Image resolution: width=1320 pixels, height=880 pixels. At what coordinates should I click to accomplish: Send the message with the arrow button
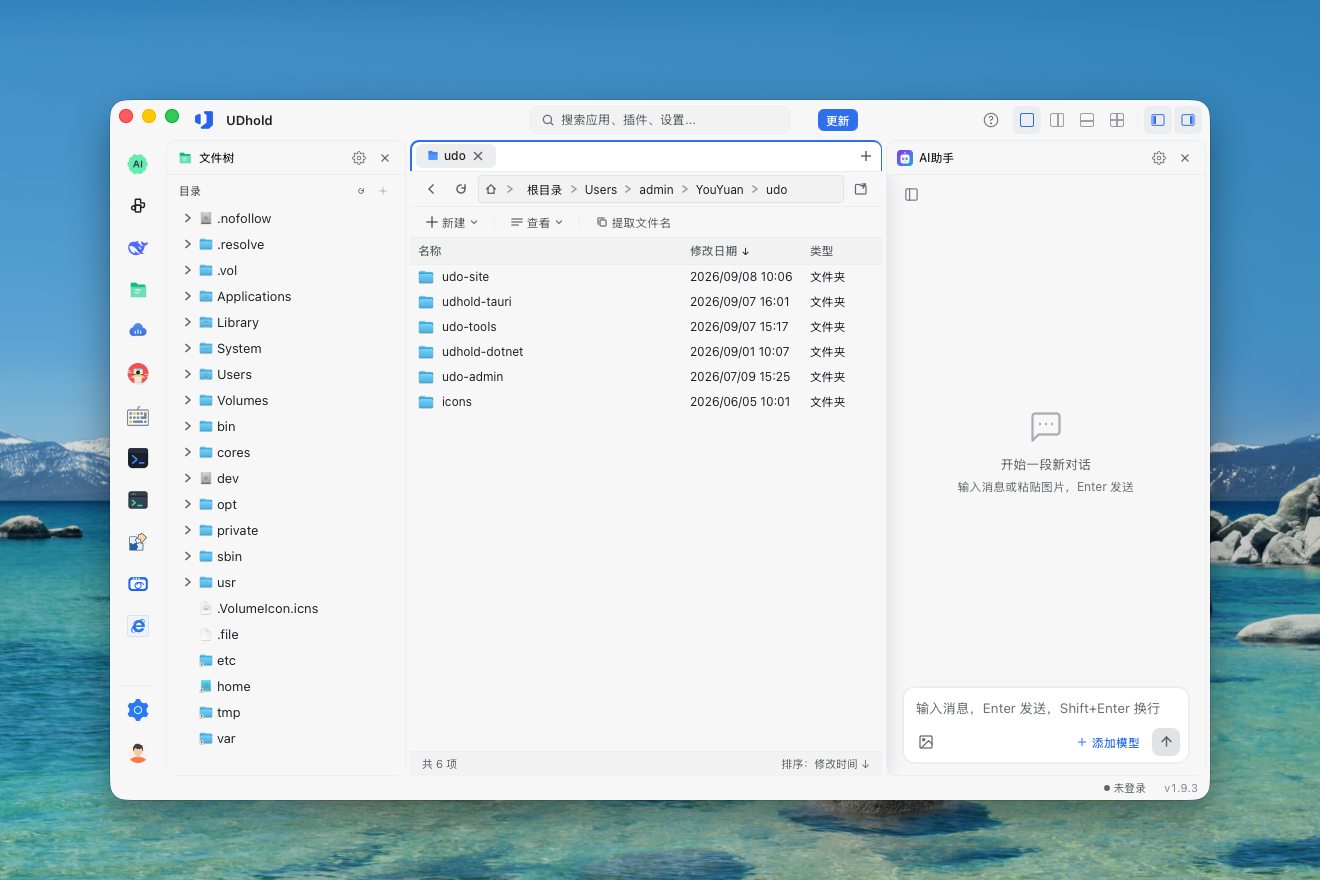coord(1166,742)
